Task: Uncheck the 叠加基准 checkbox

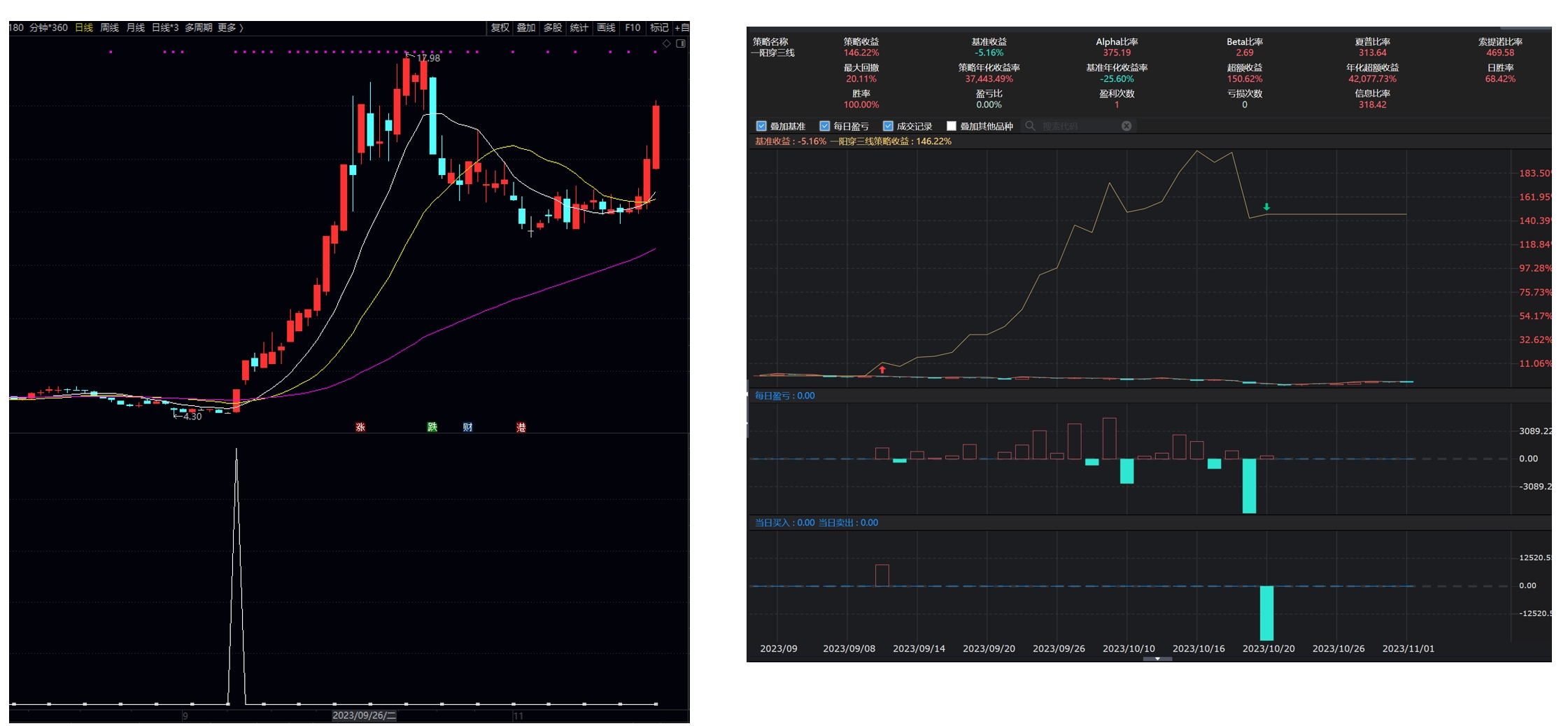Action: (761, 126)
